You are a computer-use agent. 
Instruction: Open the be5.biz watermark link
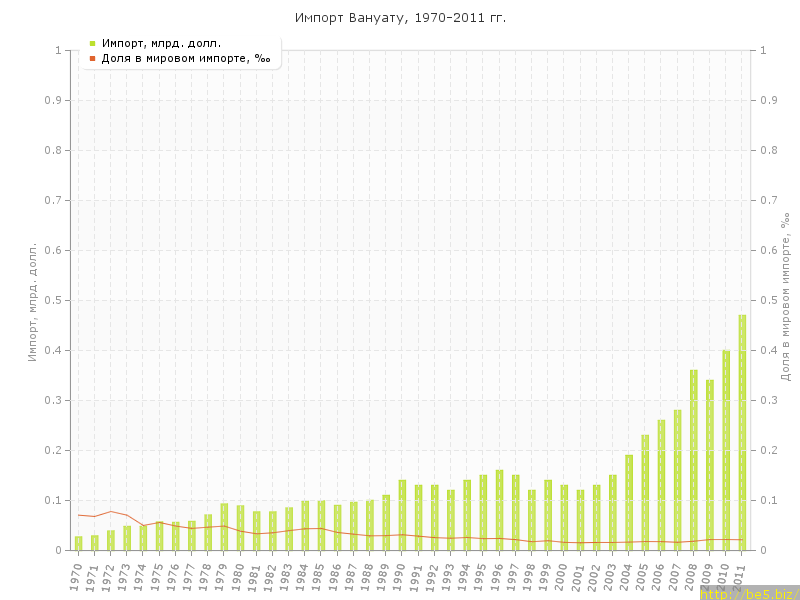click(748, 593)
